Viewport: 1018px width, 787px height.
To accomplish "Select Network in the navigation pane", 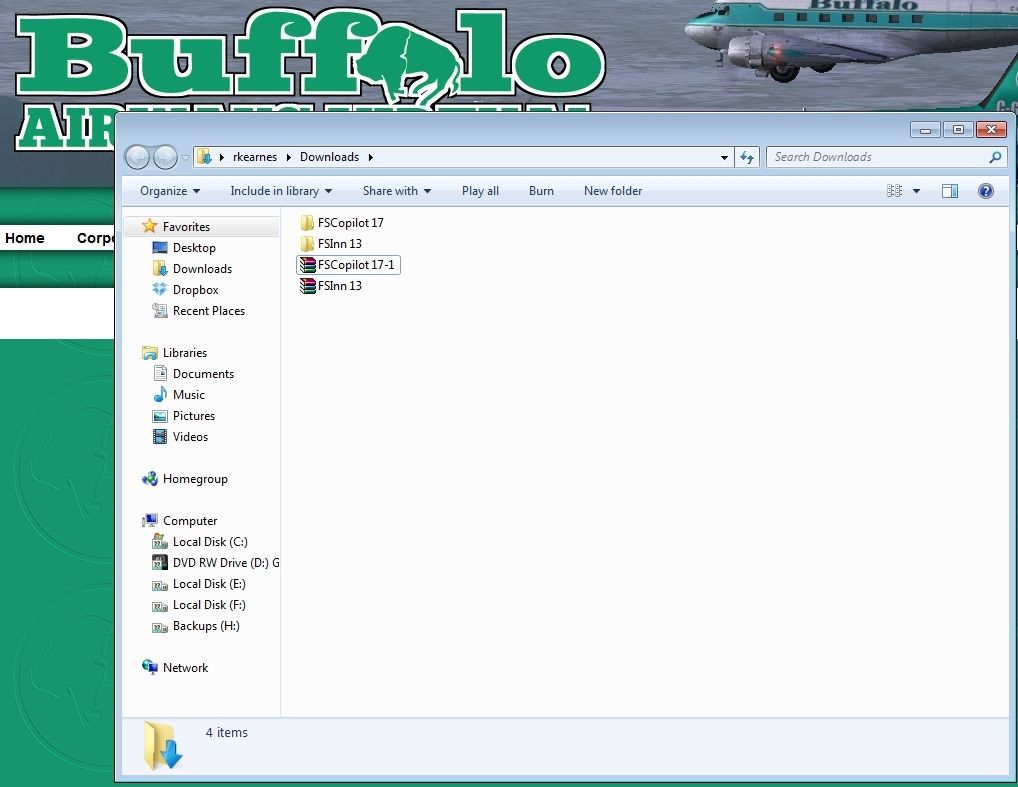I will pos(185,668).
